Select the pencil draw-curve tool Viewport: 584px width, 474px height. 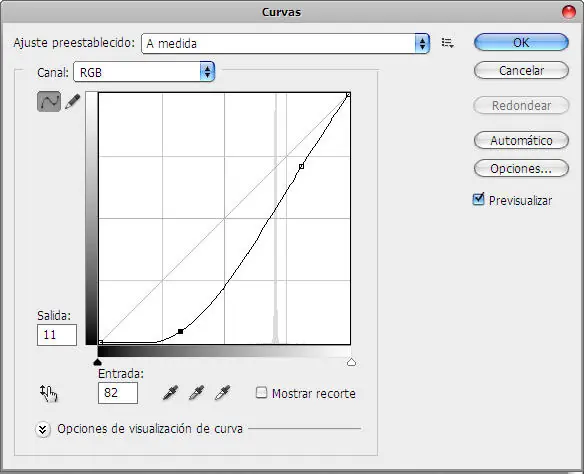73,101
